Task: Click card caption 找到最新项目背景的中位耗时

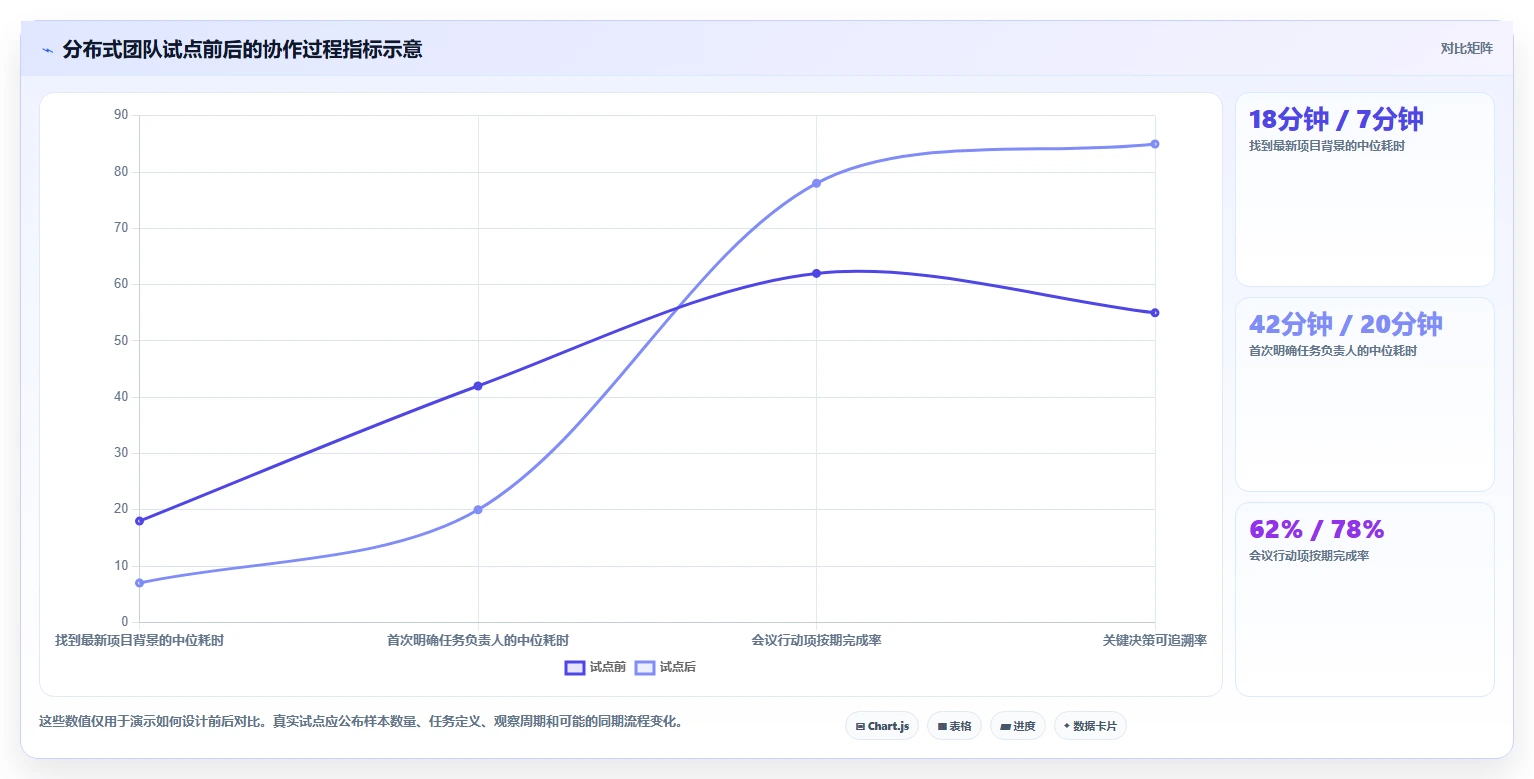Action: 1327,146
